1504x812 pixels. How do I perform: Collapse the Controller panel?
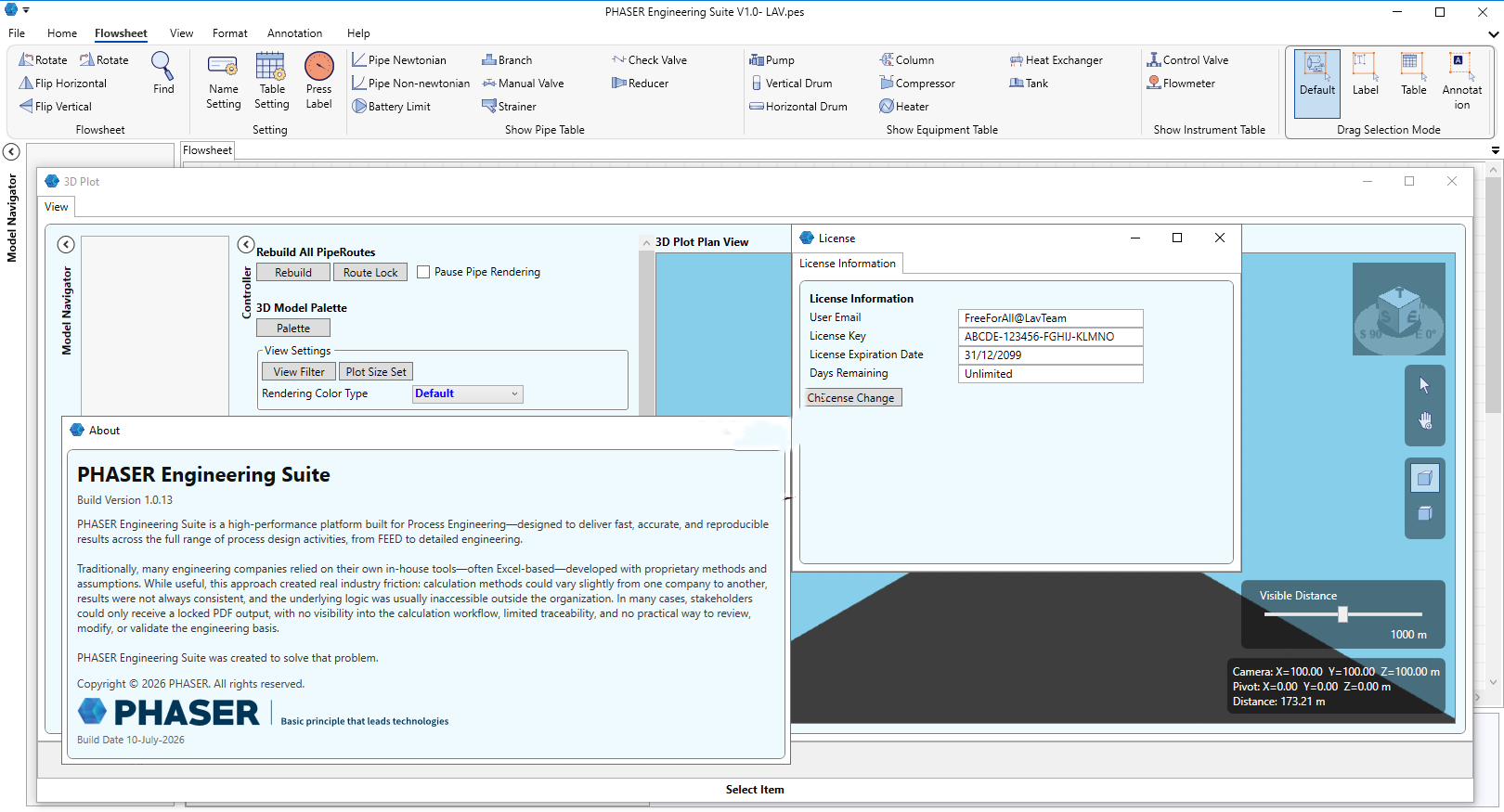tap(246, 244)
